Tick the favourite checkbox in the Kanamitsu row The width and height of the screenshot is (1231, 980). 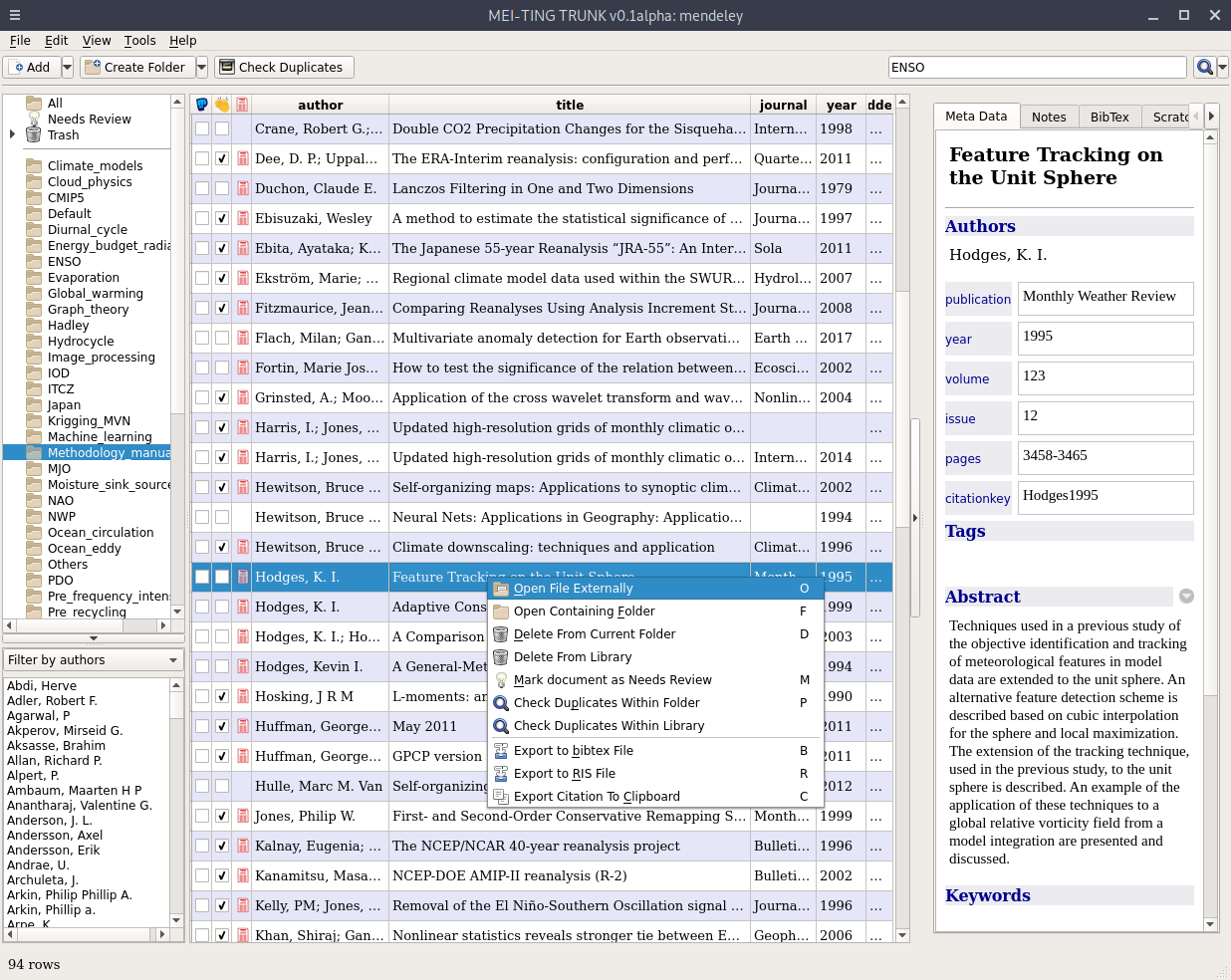tap(202, 875)
